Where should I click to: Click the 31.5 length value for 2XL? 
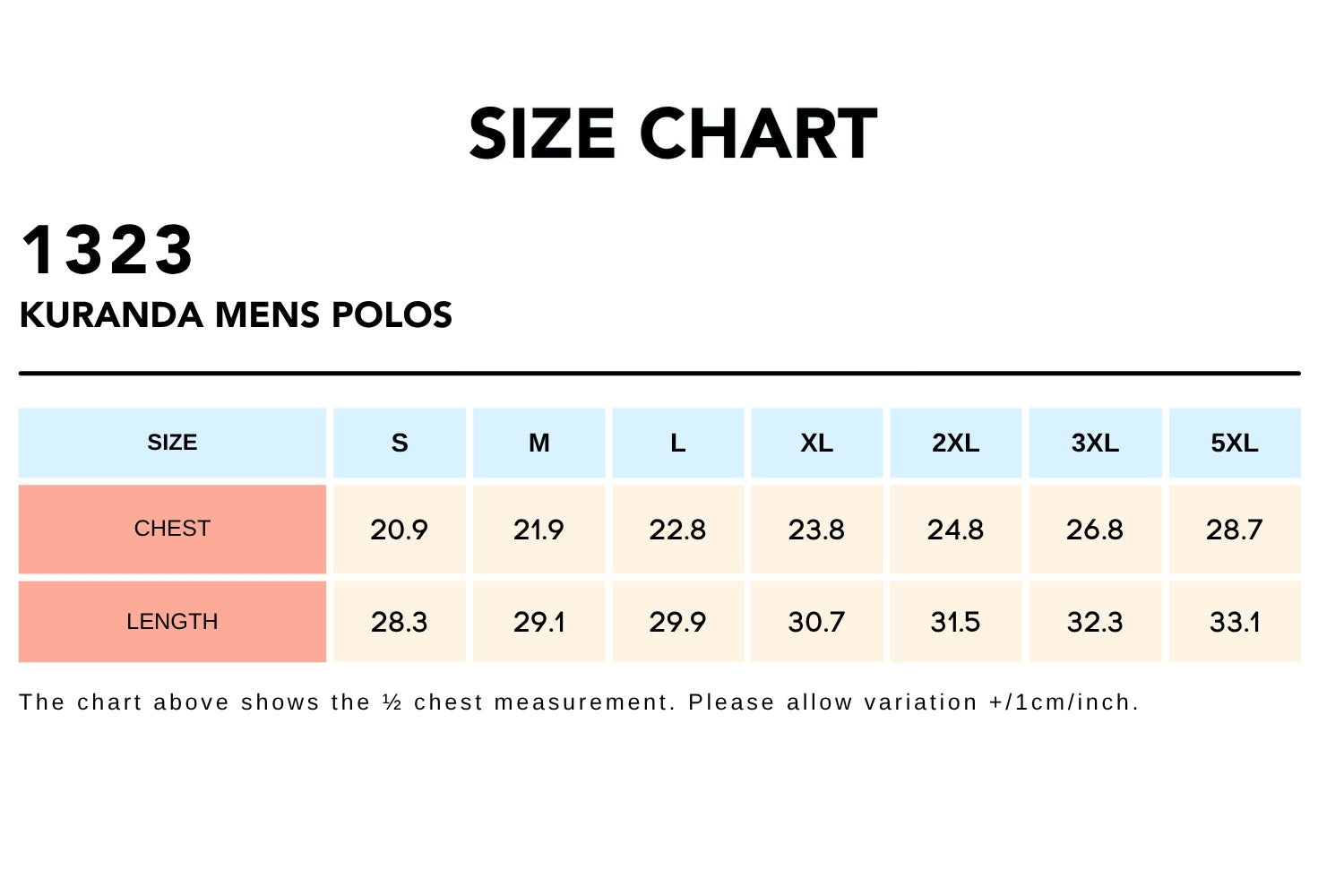point(955,622)
